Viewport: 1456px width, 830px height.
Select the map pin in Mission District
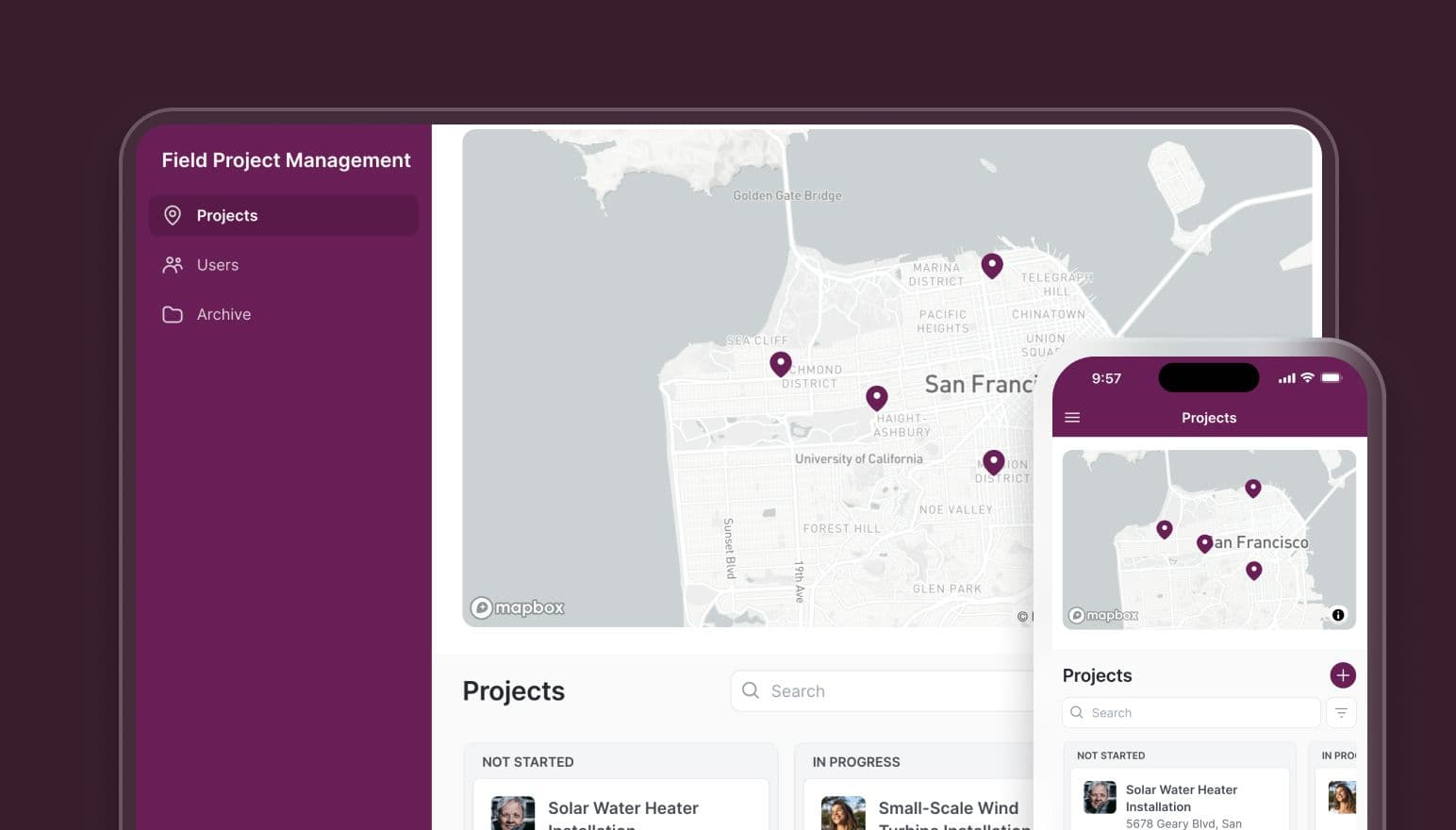993,461
